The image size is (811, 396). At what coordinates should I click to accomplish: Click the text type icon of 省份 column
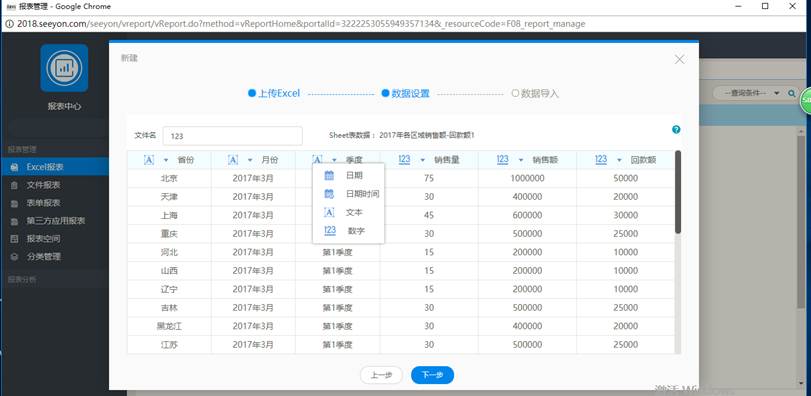(149, 160)
